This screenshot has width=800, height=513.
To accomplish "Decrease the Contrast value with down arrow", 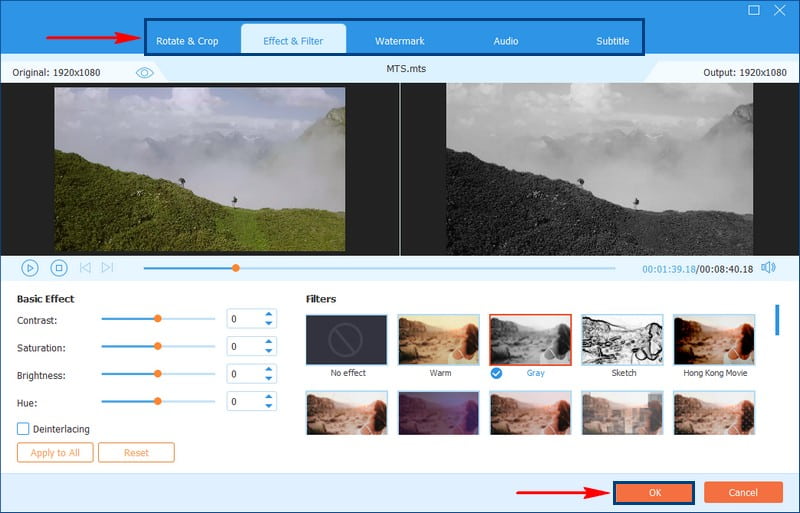I will coord(269,323).
